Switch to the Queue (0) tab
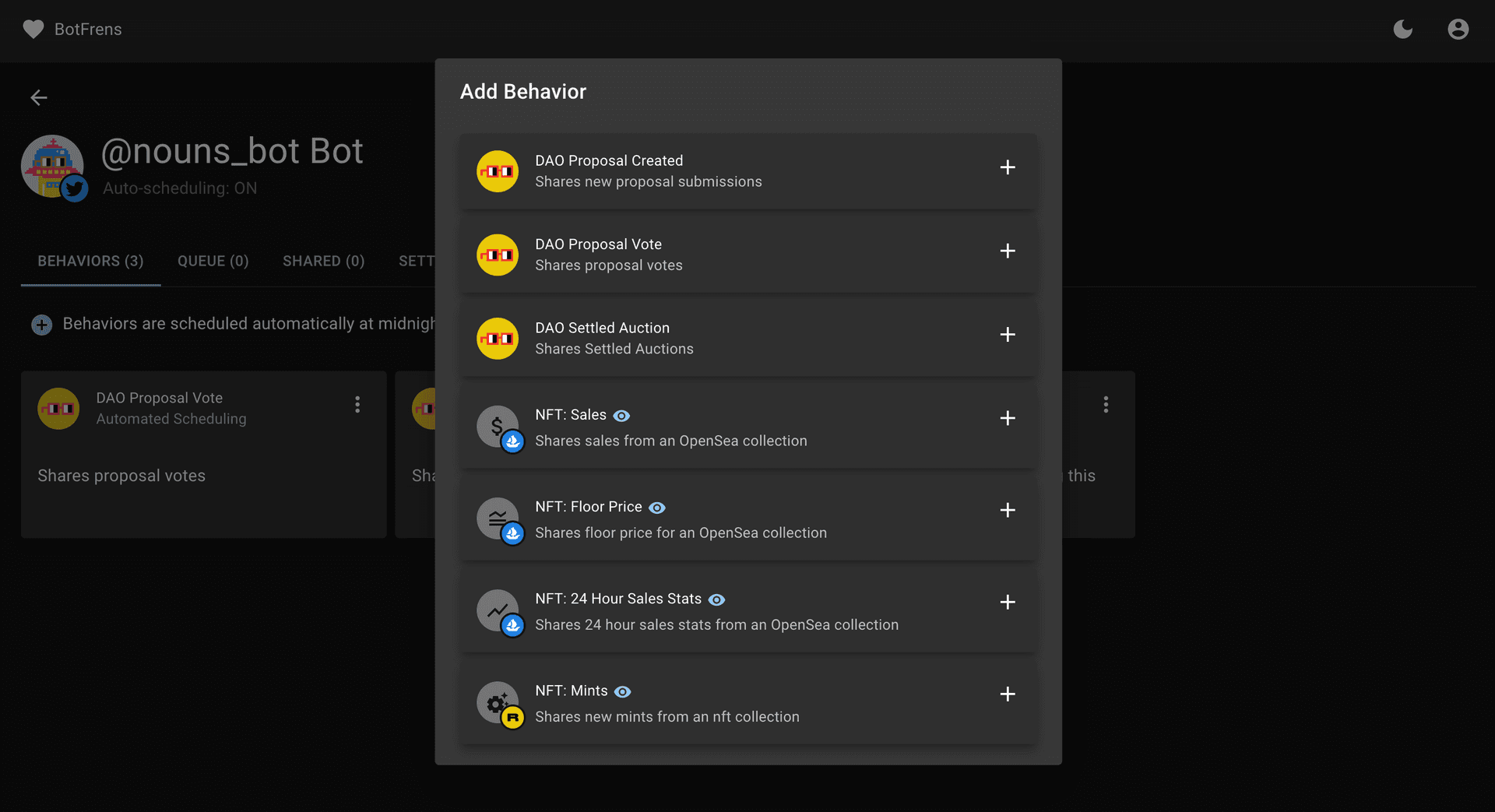This screenshot has width=1495, height=812. pyautogui.click(x=213, y=261)
